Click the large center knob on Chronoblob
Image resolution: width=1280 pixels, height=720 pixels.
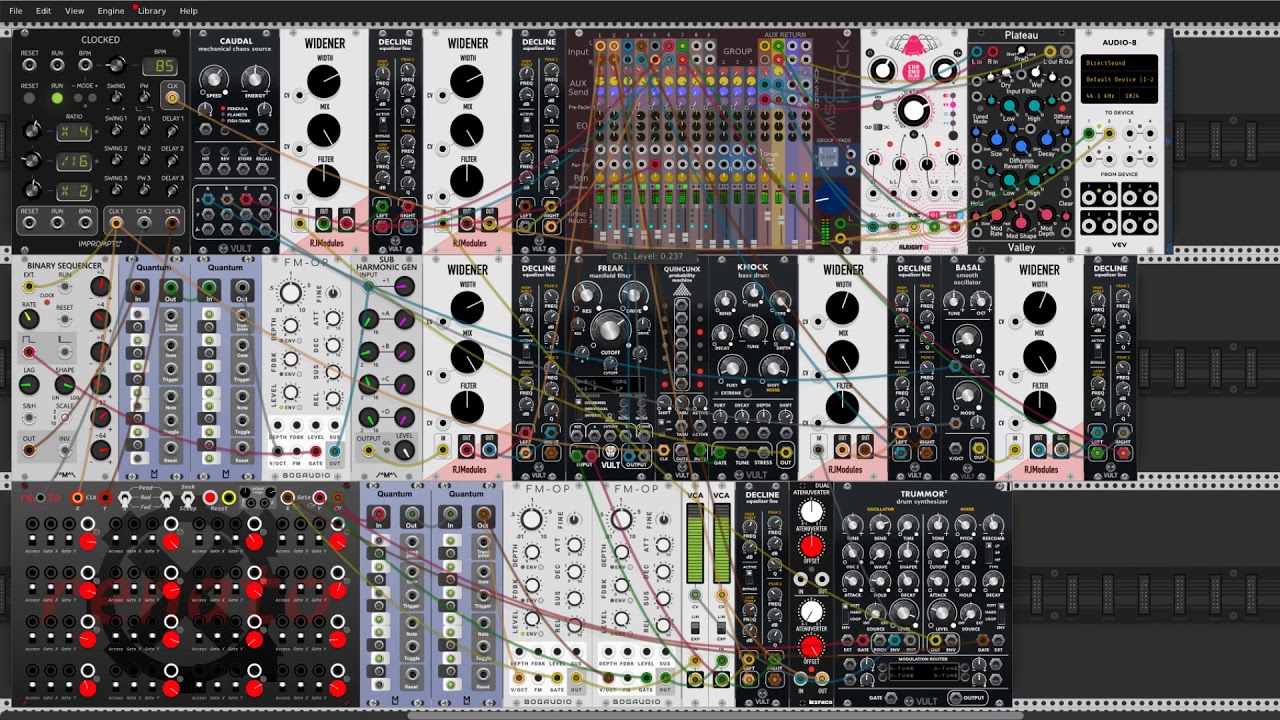[913, 111]
